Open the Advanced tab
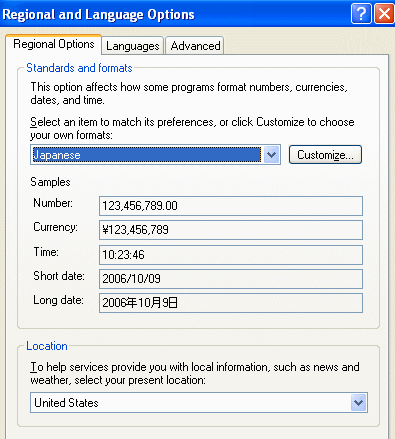Viewport: 395px width, 439px height. (x=195, y=45)
